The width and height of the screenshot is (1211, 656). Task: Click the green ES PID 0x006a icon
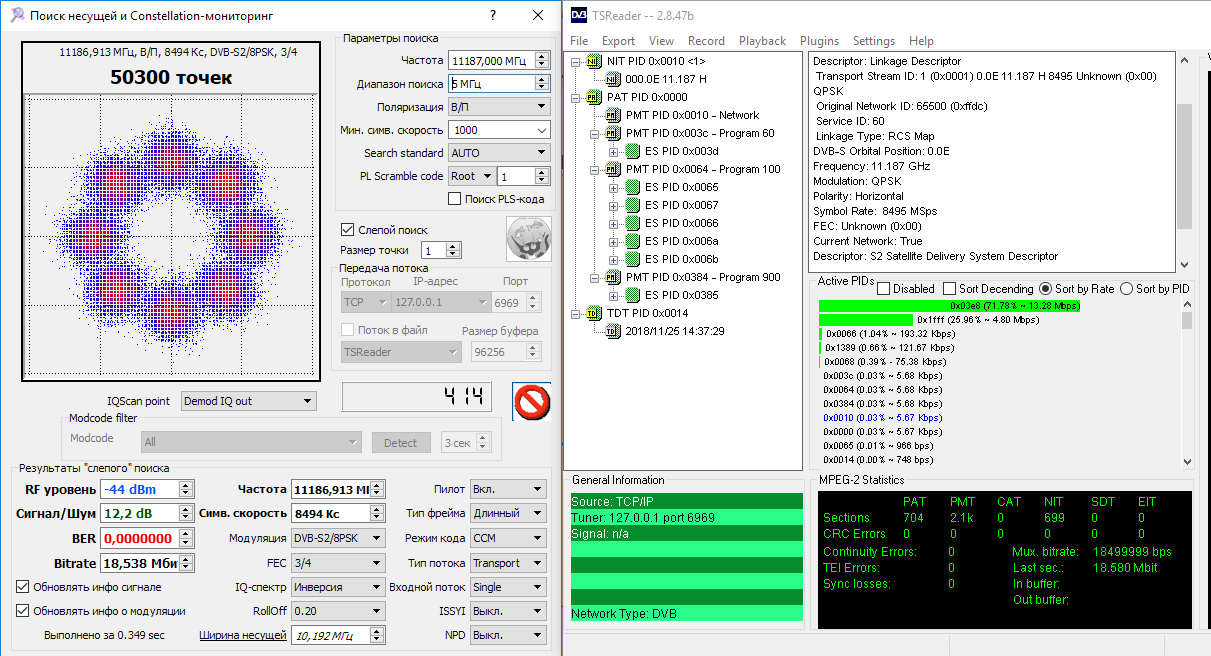pos(632,241)
